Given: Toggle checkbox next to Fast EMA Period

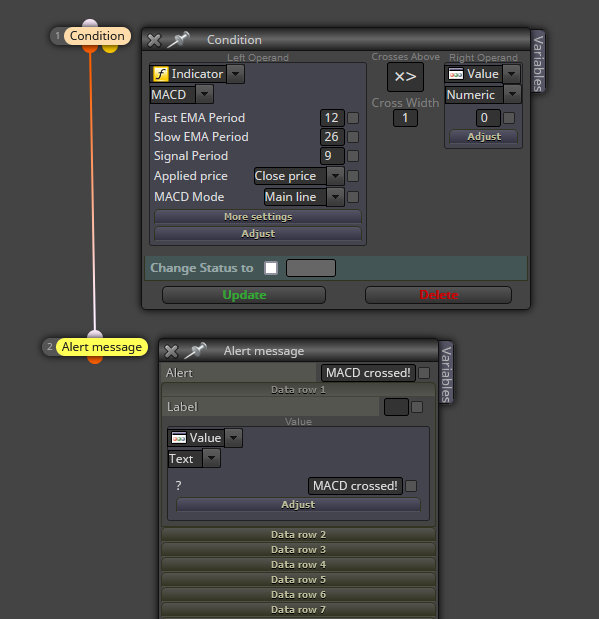Looking at the screenshot, I should (353, 118).
